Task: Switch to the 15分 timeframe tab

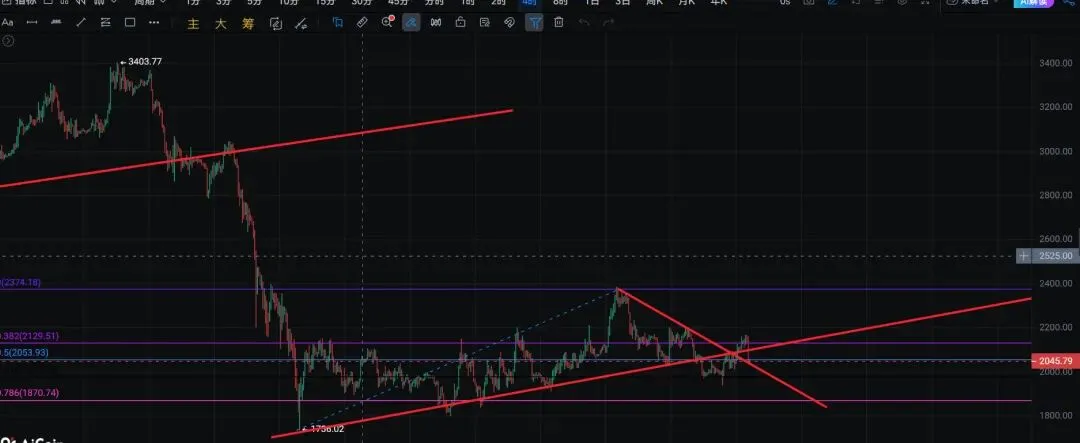Action: pos(325,3)
